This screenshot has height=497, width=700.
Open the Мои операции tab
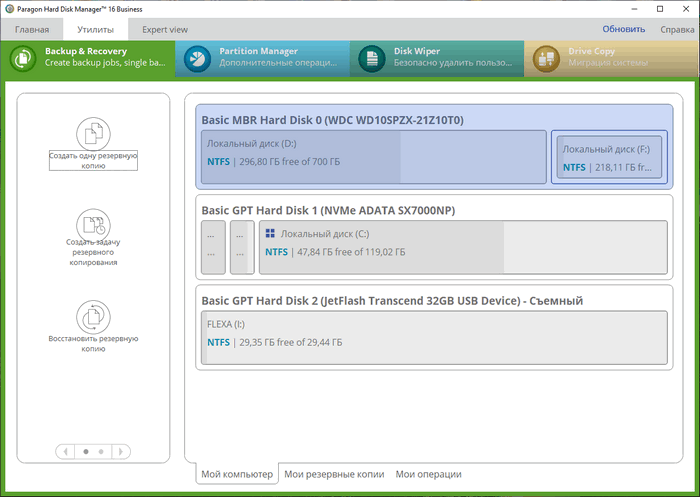point(428,474)
